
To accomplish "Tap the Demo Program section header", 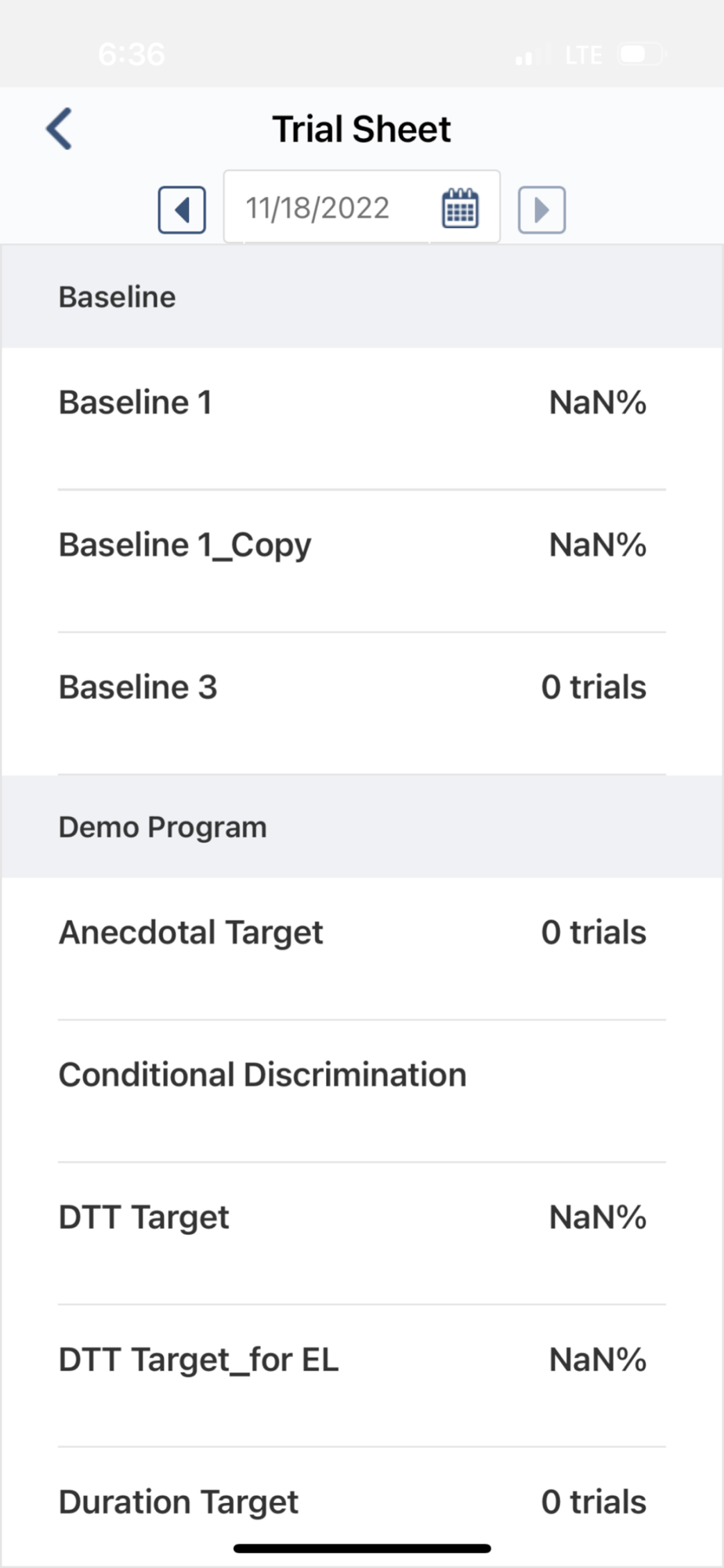I will tap(362, 827).
